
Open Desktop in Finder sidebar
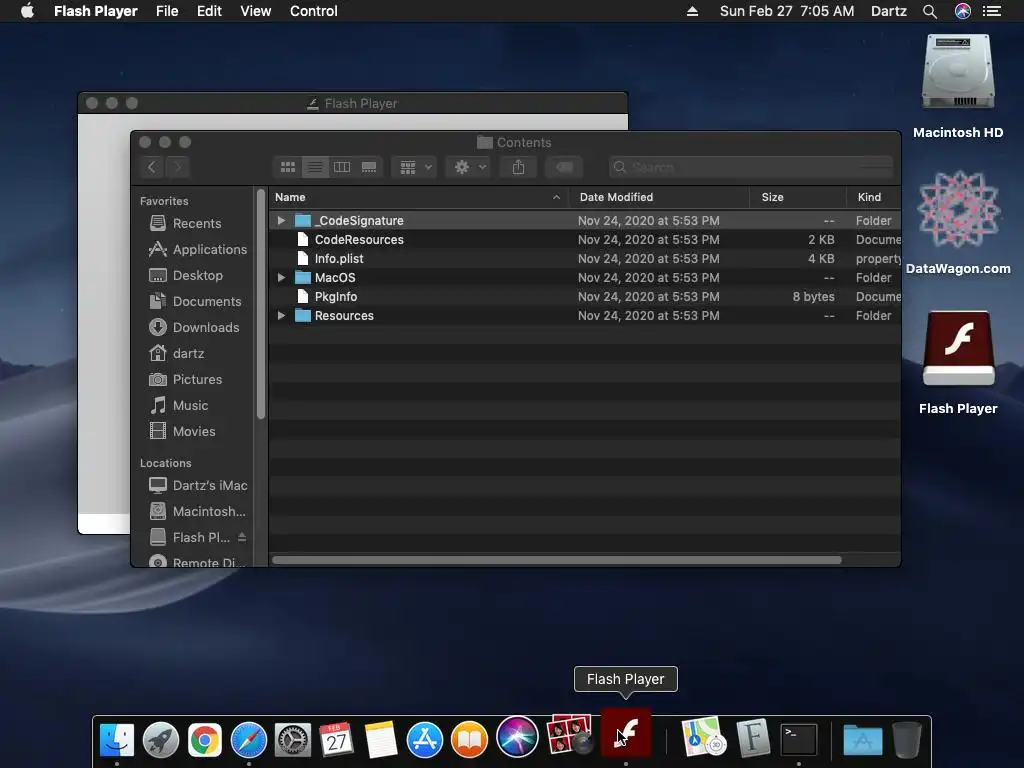[186, 276]
